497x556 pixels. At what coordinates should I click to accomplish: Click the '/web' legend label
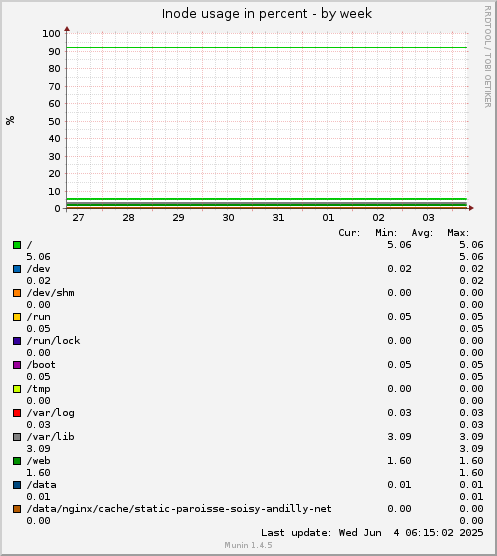(39, 461)
